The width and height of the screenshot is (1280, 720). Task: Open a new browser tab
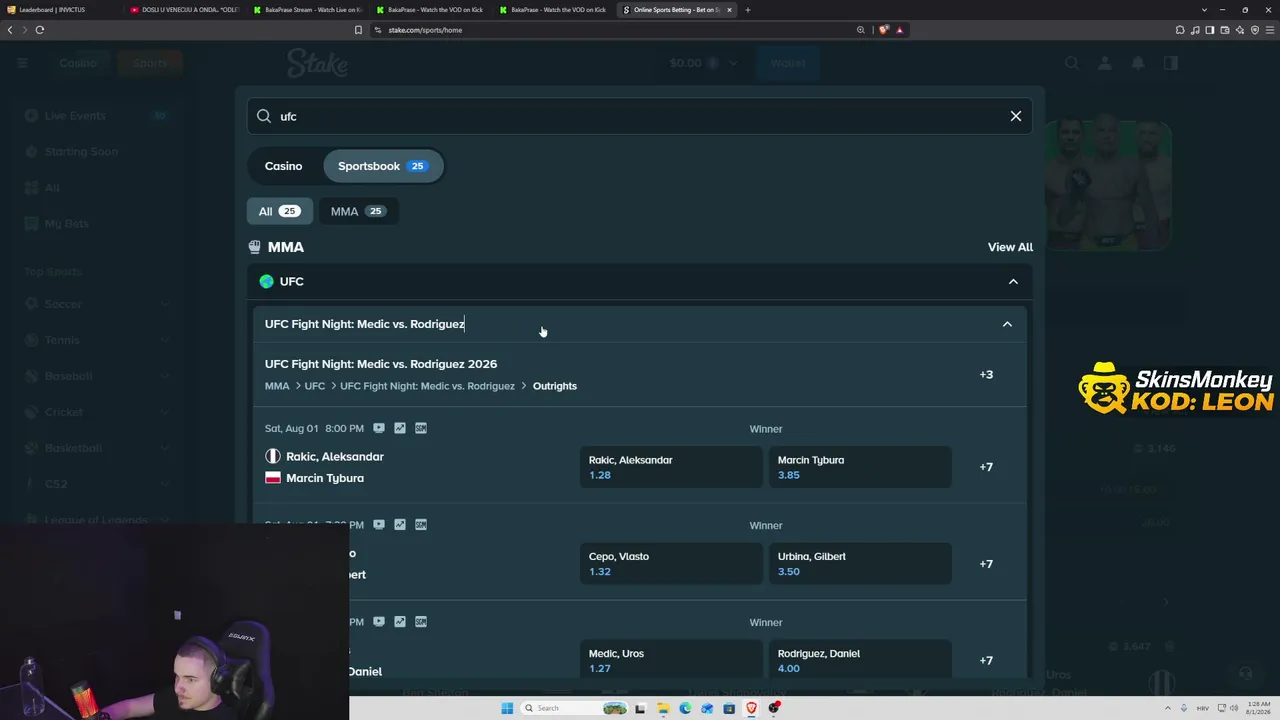[x=748, y=10]
